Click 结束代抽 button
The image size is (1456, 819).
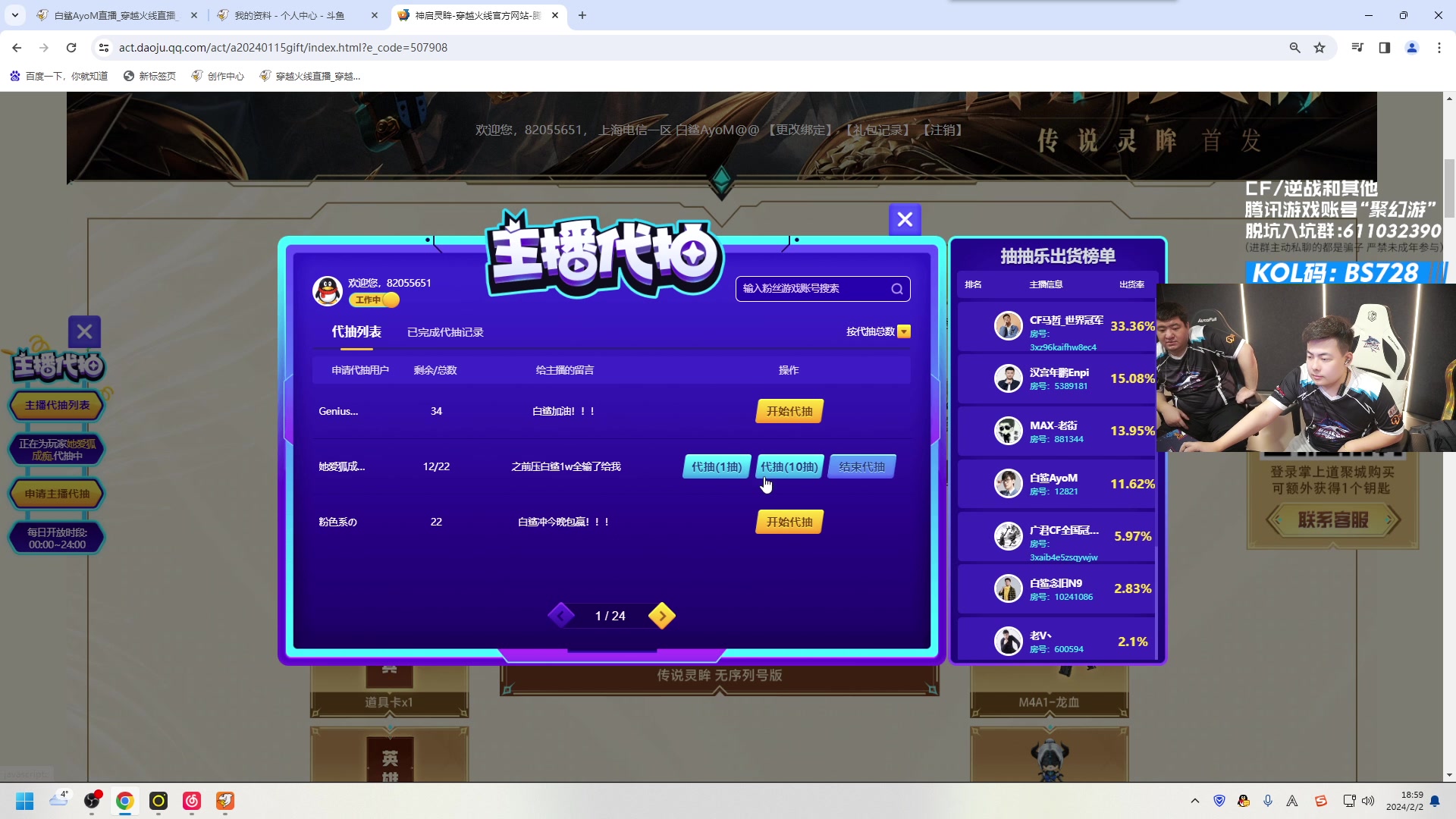tap(862, 466)
